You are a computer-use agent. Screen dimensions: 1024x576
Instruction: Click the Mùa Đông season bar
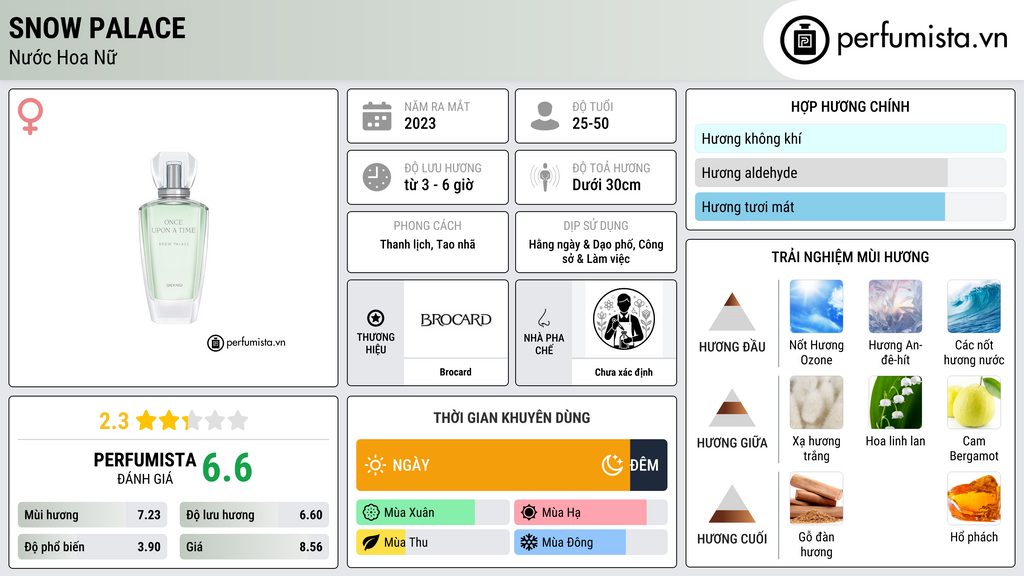(591, 542)
